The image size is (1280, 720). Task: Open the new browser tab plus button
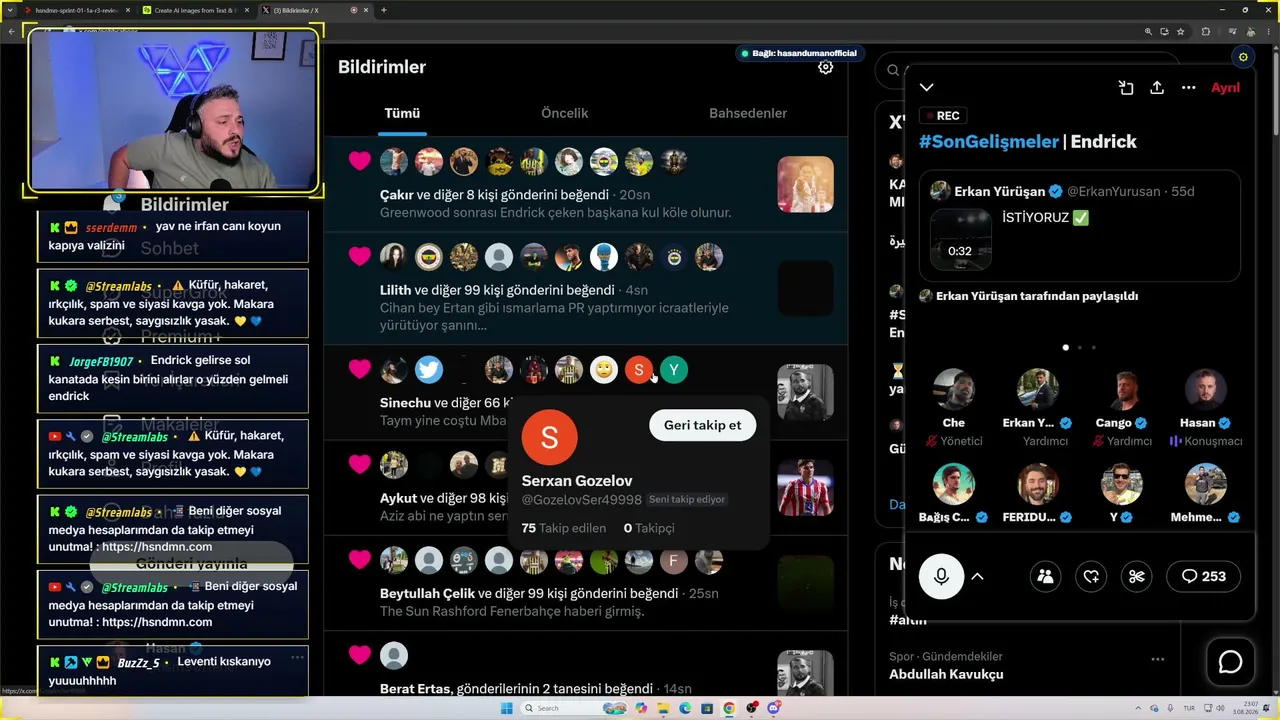click(384, 10)
